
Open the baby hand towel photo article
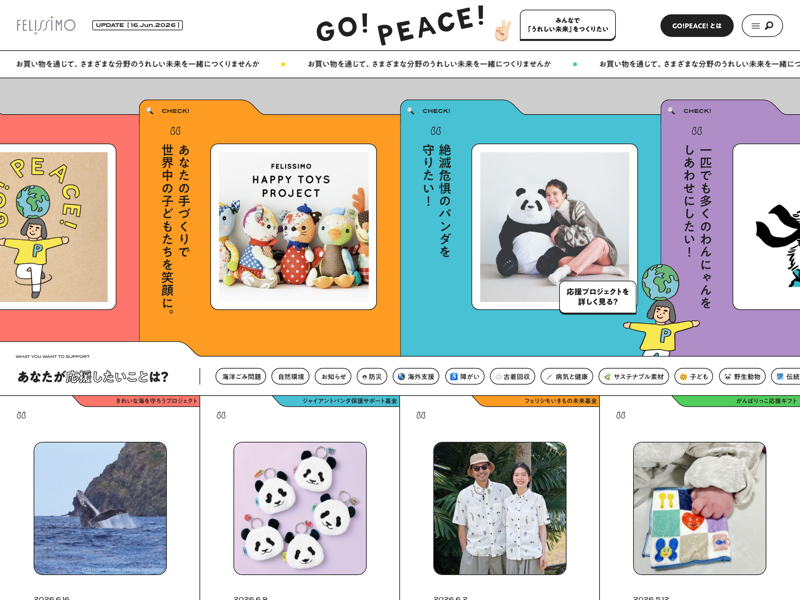[x=699, y=508]
